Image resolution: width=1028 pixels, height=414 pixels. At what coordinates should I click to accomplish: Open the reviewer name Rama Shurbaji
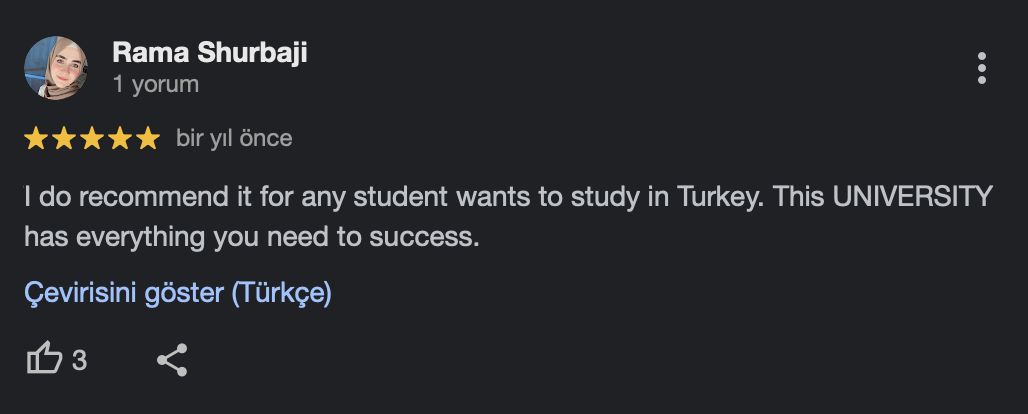(210, 52)
